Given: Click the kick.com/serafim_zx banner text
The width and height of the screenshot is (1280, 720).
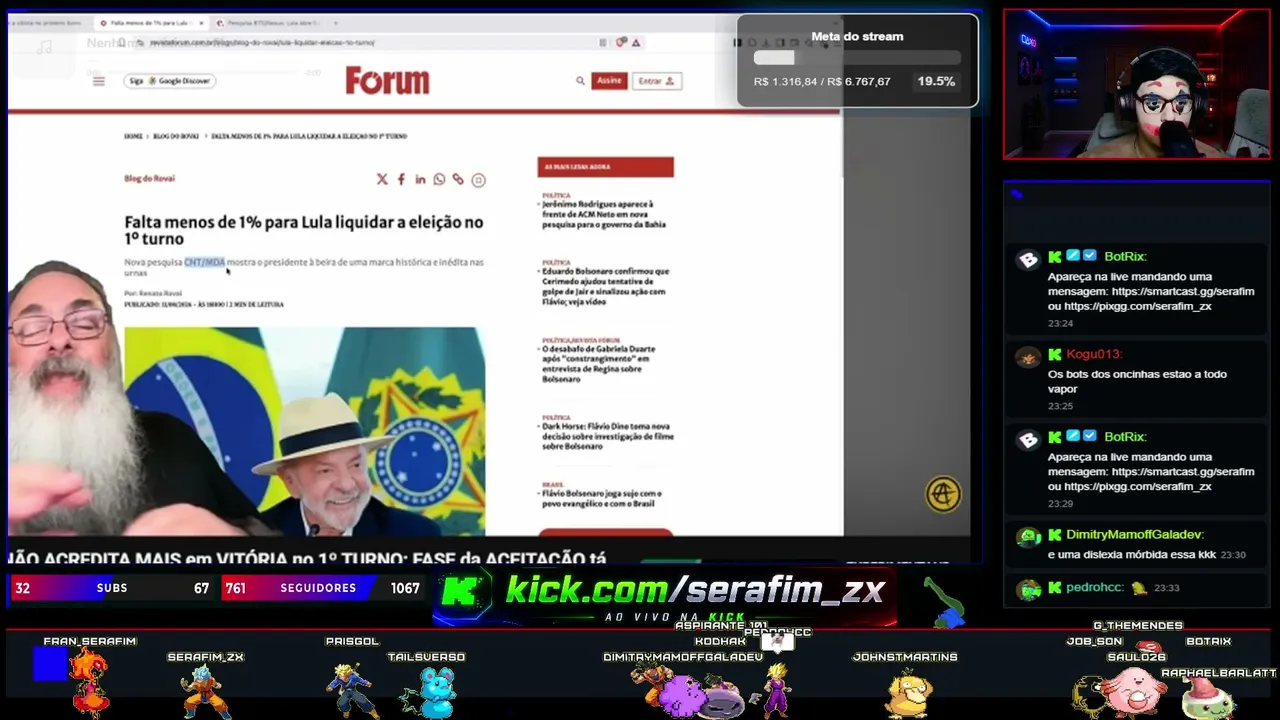Looking at the screenshot, I should (x=695, y=590).
